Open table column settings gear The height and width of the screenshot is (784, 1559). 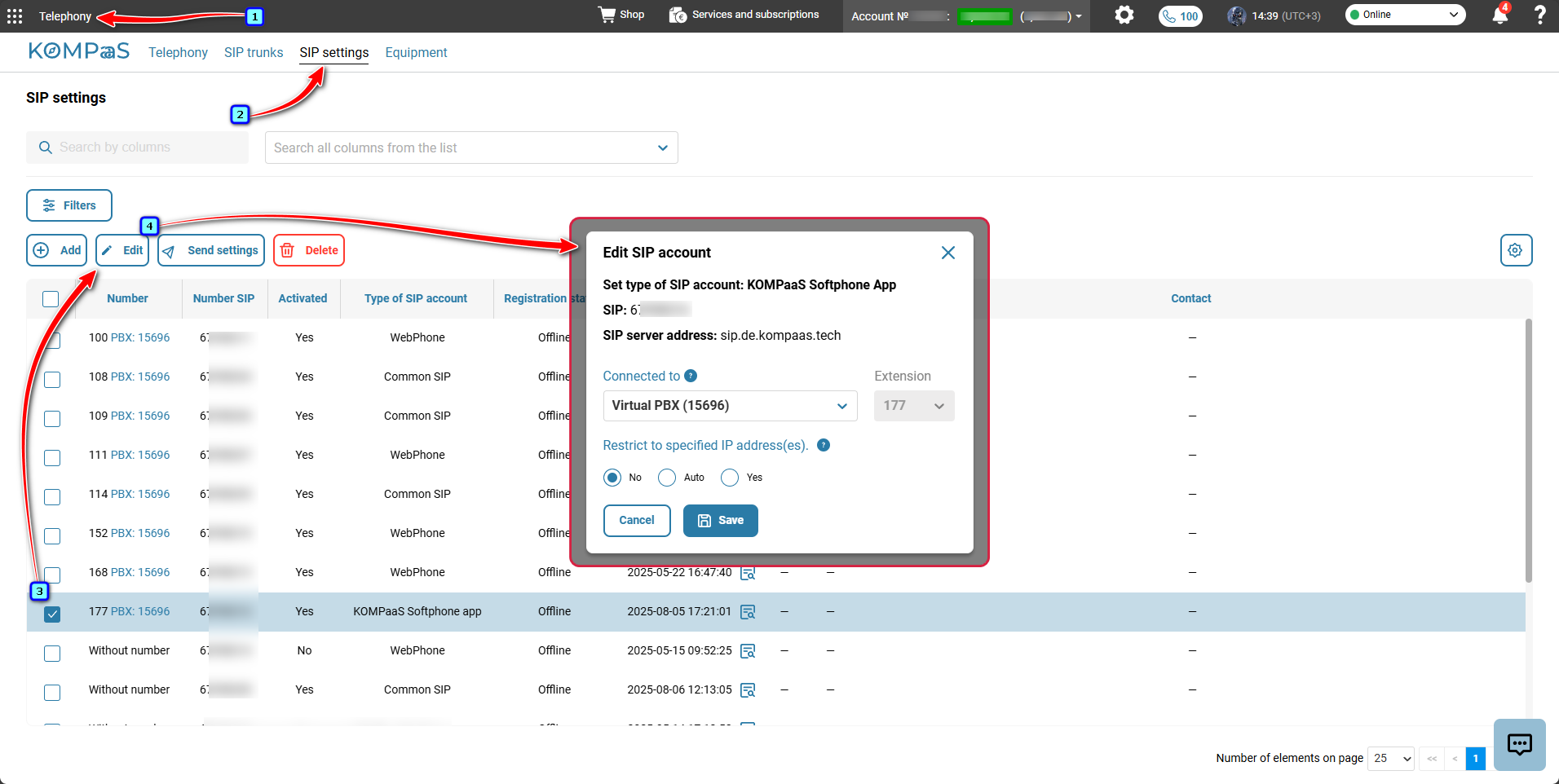(x=1516, y=250)
